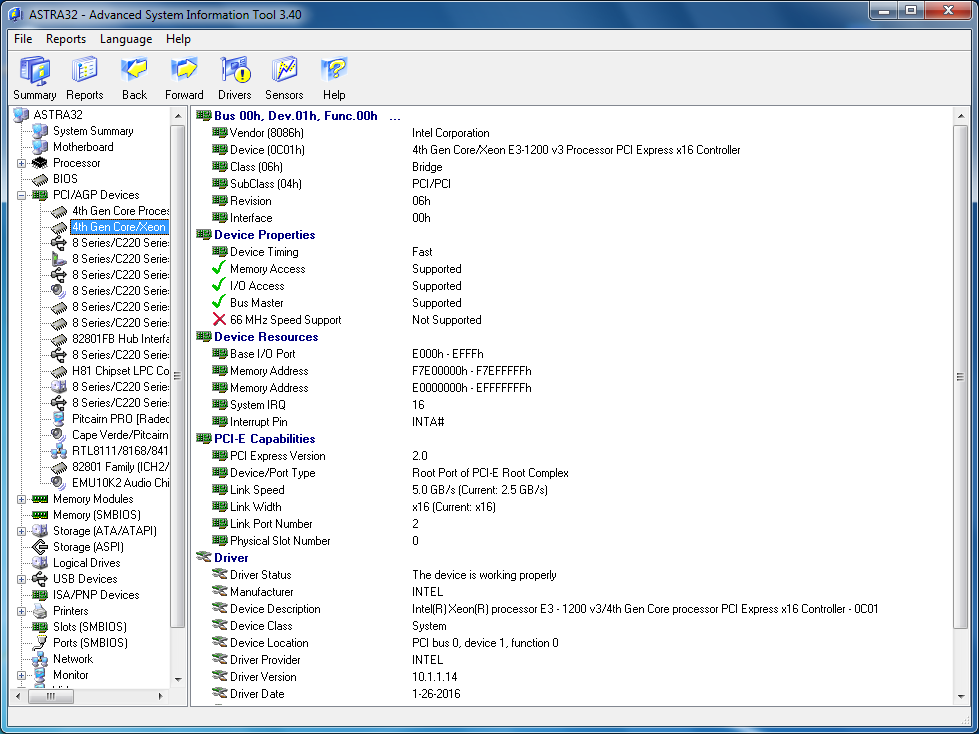Screen dimensions: 979x734
Task: Select Logical Drives in the tree
Action: 86,563
